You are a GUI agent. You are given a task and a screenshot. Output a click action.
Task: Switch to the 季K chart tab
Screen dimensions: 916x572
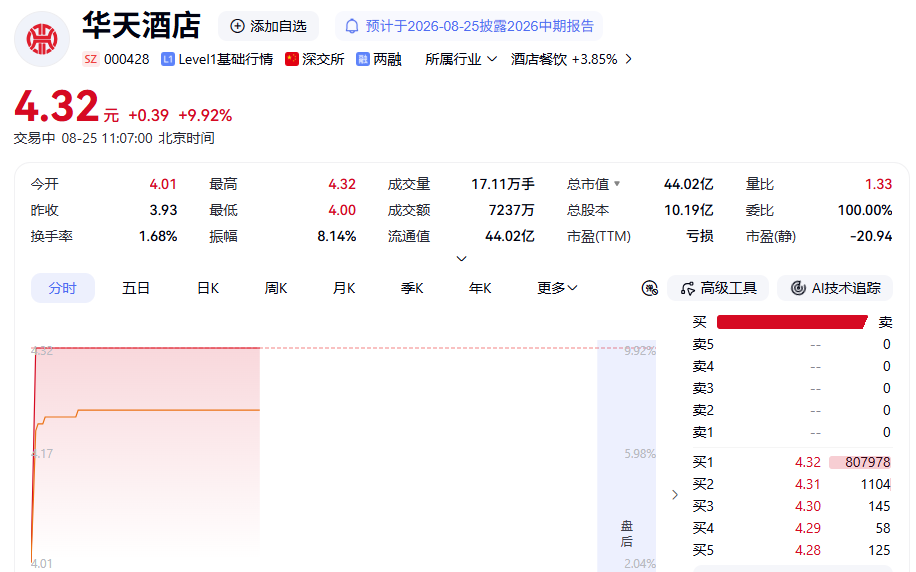tap(412, 288)
